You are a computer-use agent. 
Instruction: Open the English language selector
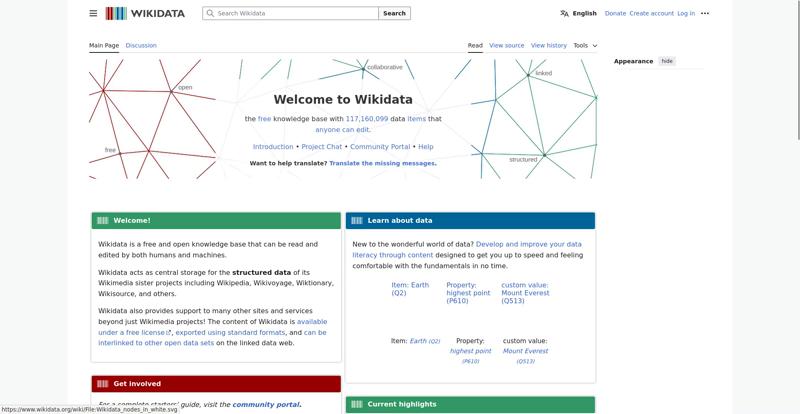coord(584,13)
